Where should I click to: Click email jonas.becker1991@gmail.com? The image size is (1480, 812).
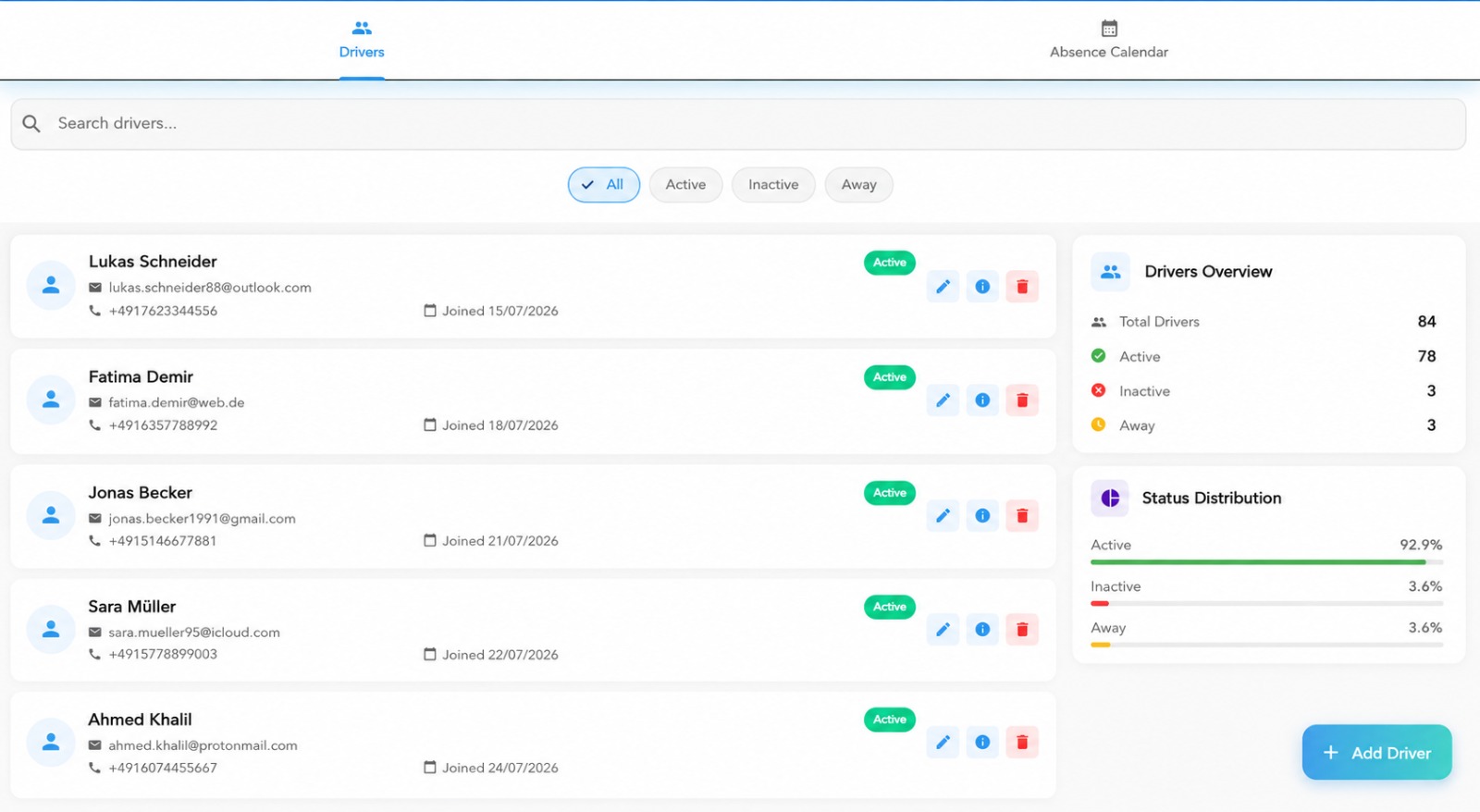pos(202,519)
